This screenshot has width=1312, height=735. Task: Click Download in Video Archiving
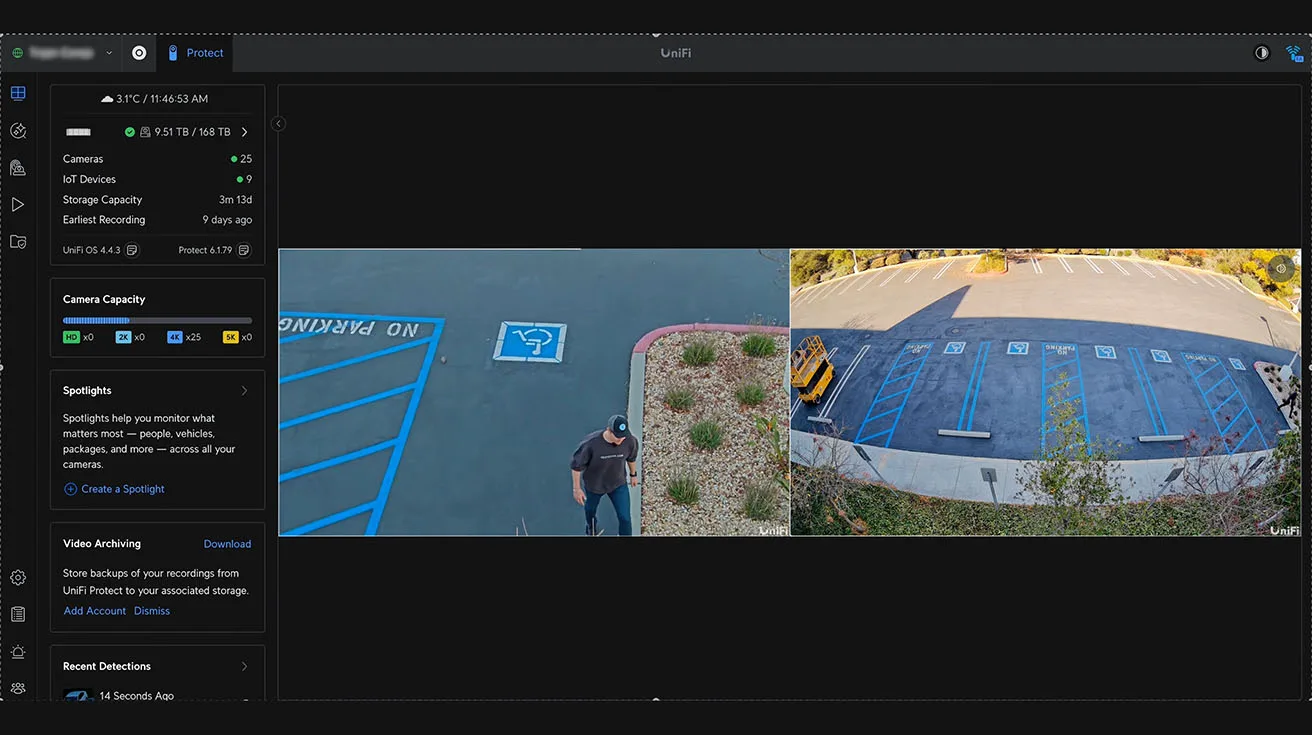[x=227, y=544]
